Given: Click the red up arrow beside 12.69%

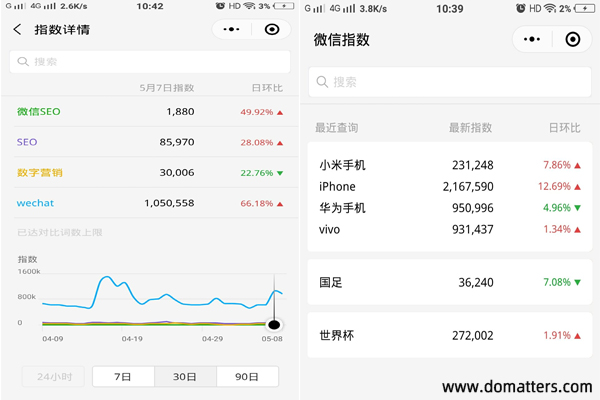Looking at the screenshot, I should (577, 187).
